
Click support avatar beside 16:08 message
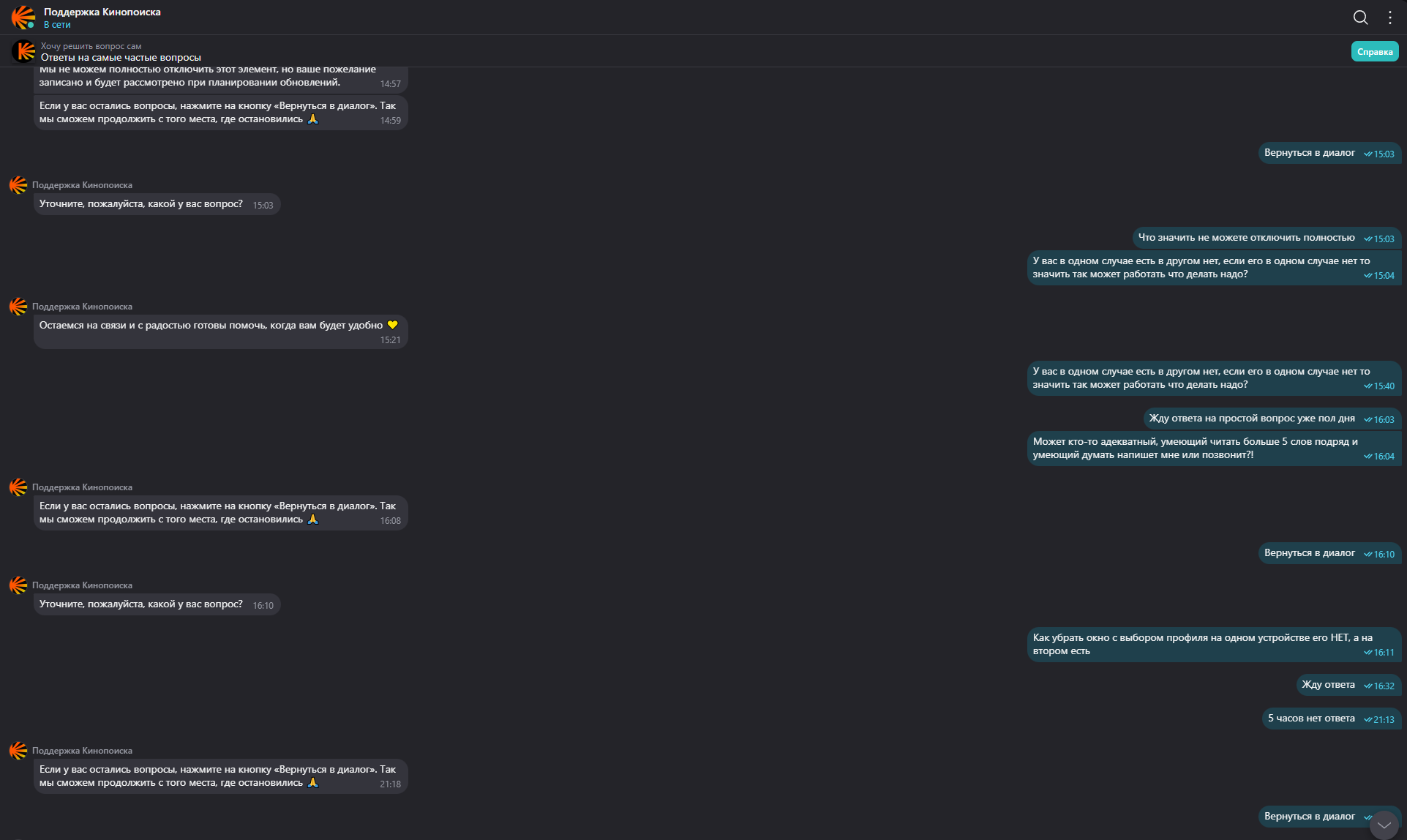pyautogui.click(x=18, y=487)
